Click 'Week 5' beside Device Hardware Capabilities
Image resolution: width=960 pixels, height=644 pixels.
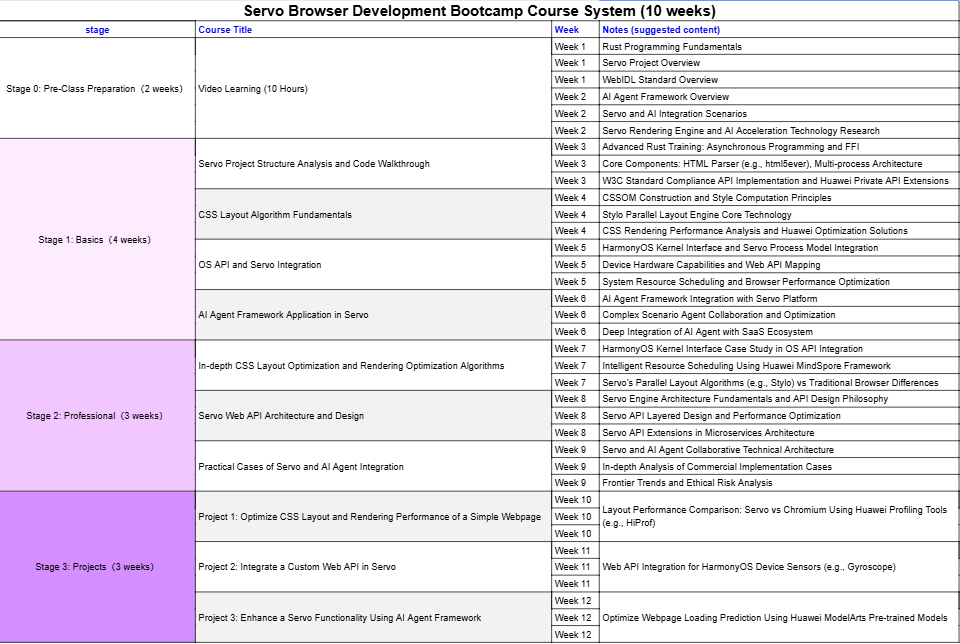[576, 264]
